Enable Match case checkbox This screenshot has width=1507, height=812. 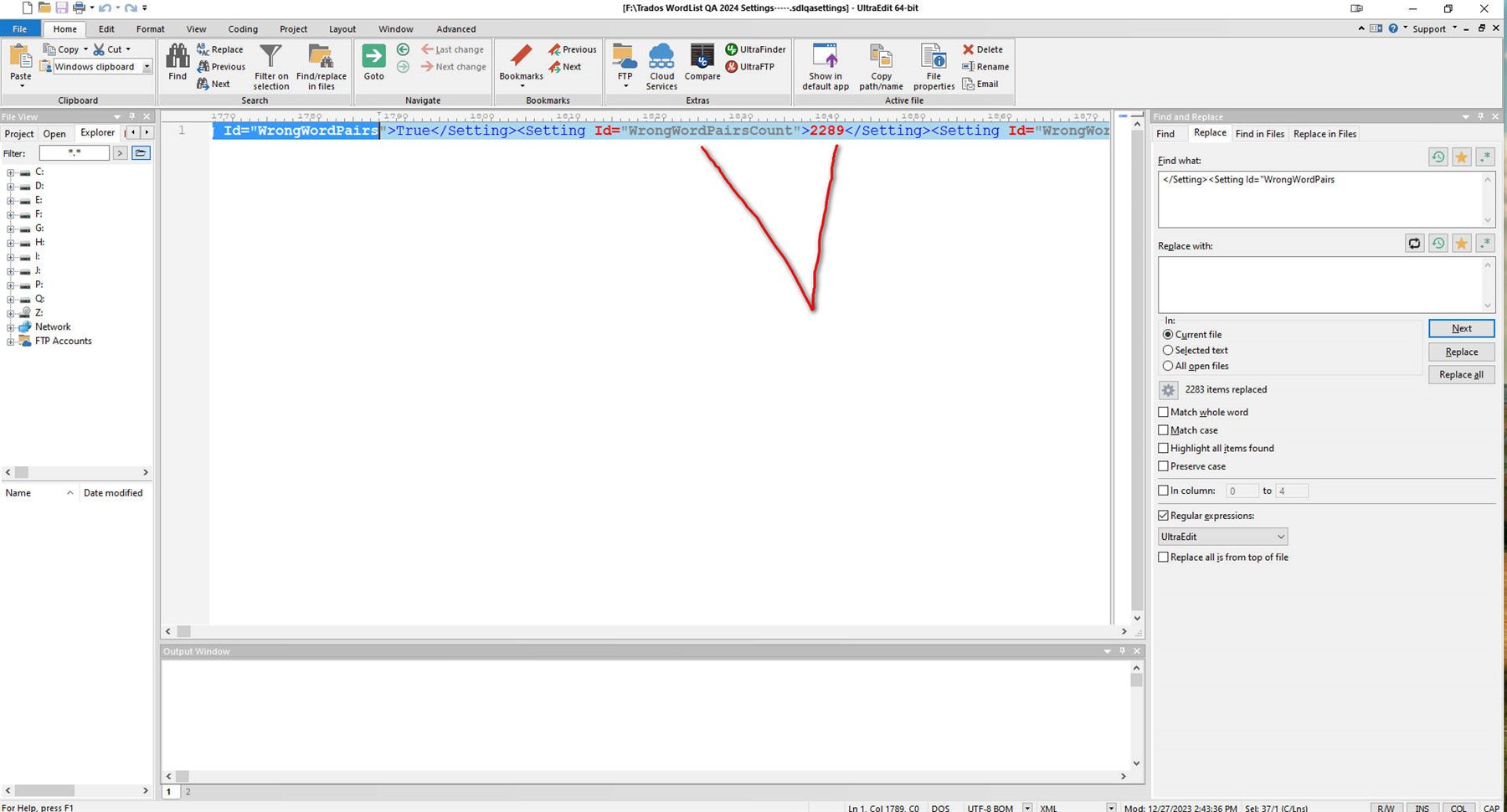[x=1163, y=430]
